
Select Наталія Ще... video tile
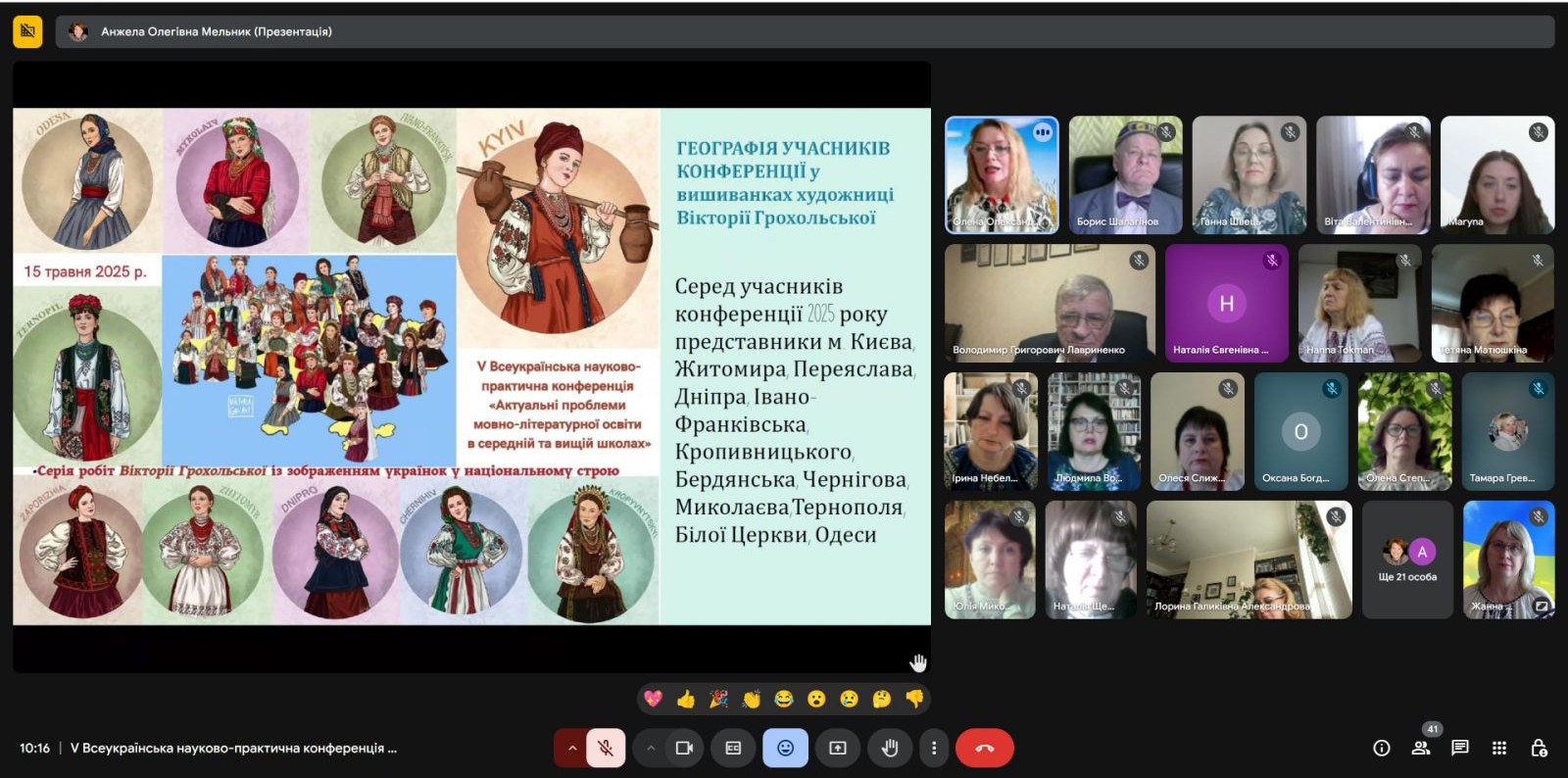tap(1091, 559)
